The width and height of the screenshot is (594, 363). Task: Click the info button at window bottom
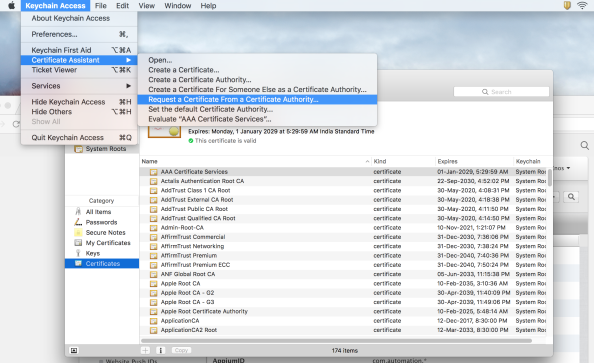(161, 350)
